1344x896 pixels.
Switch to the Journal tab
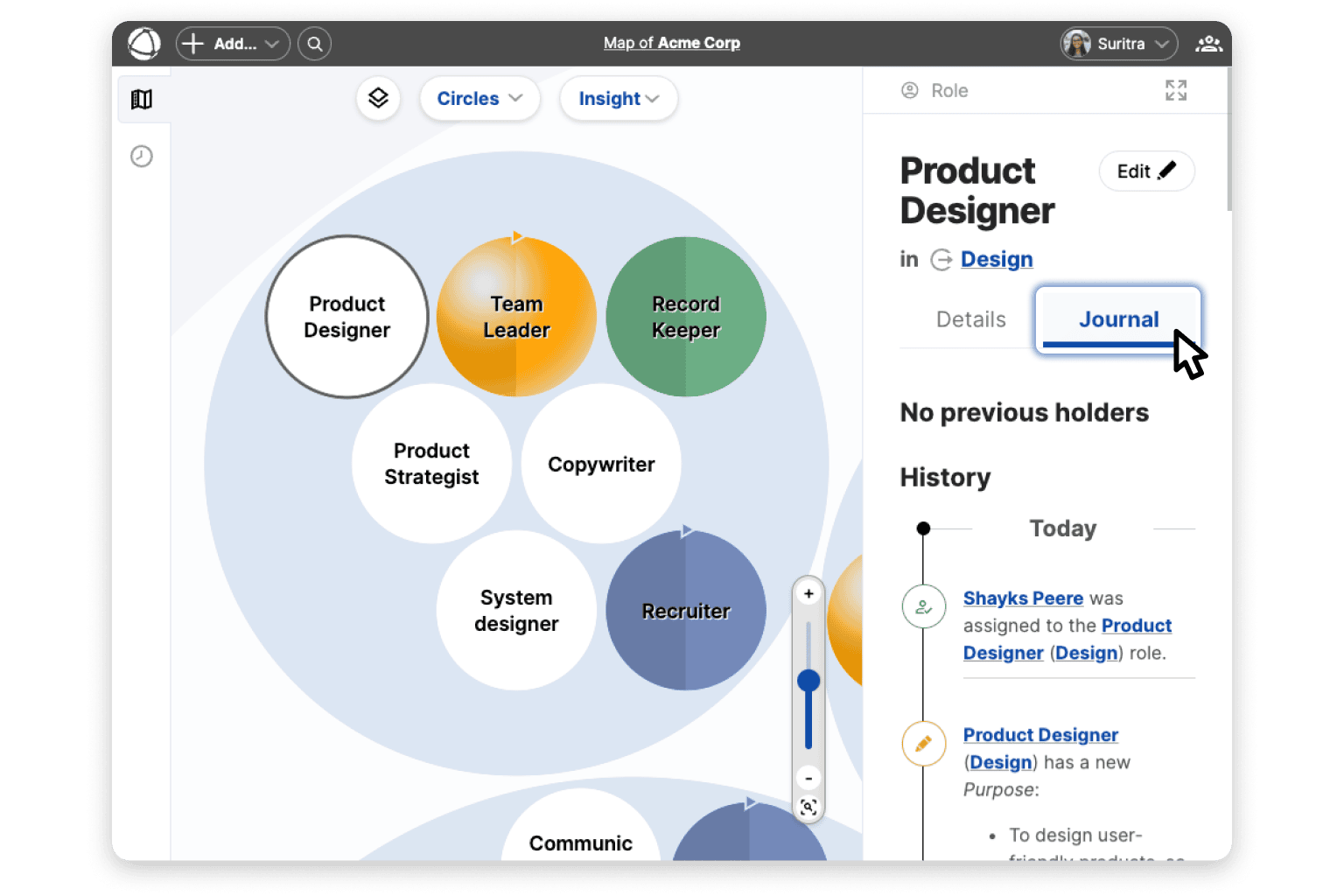click(x=1118, y=319)
